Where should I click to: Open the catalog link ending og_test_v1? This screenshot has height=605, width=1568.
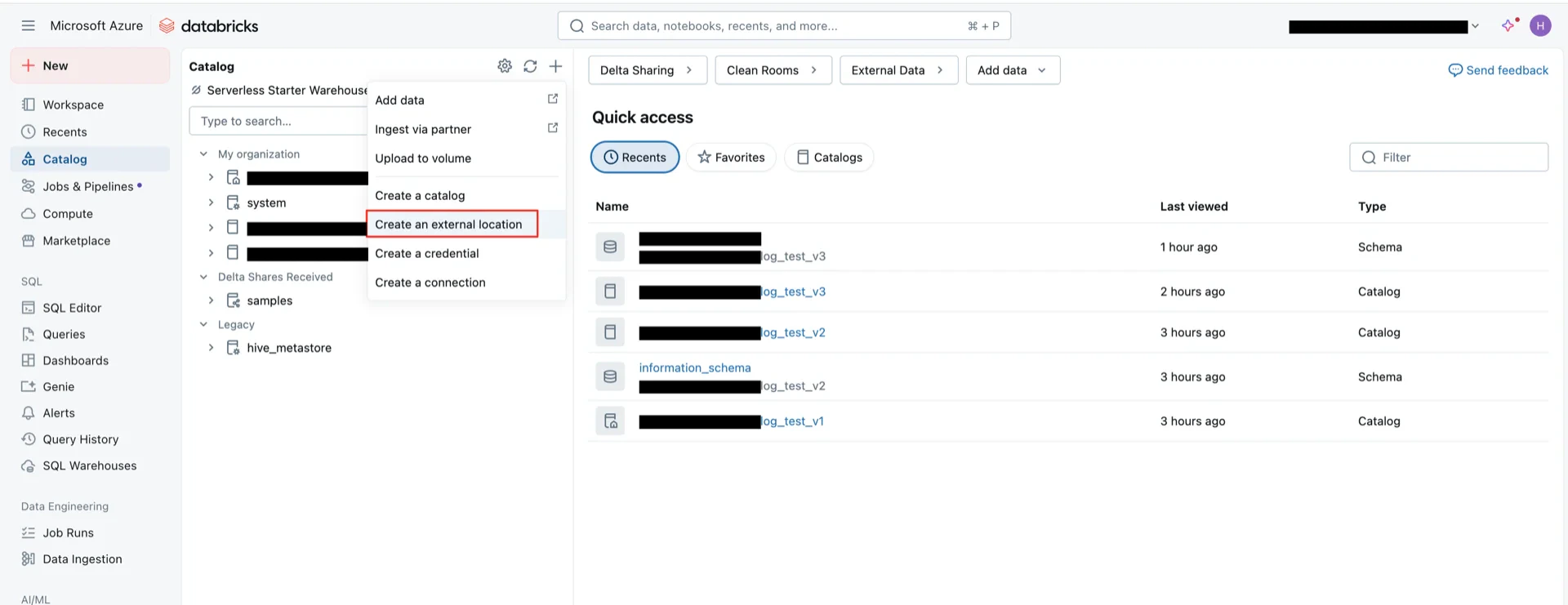click(731, 421)
